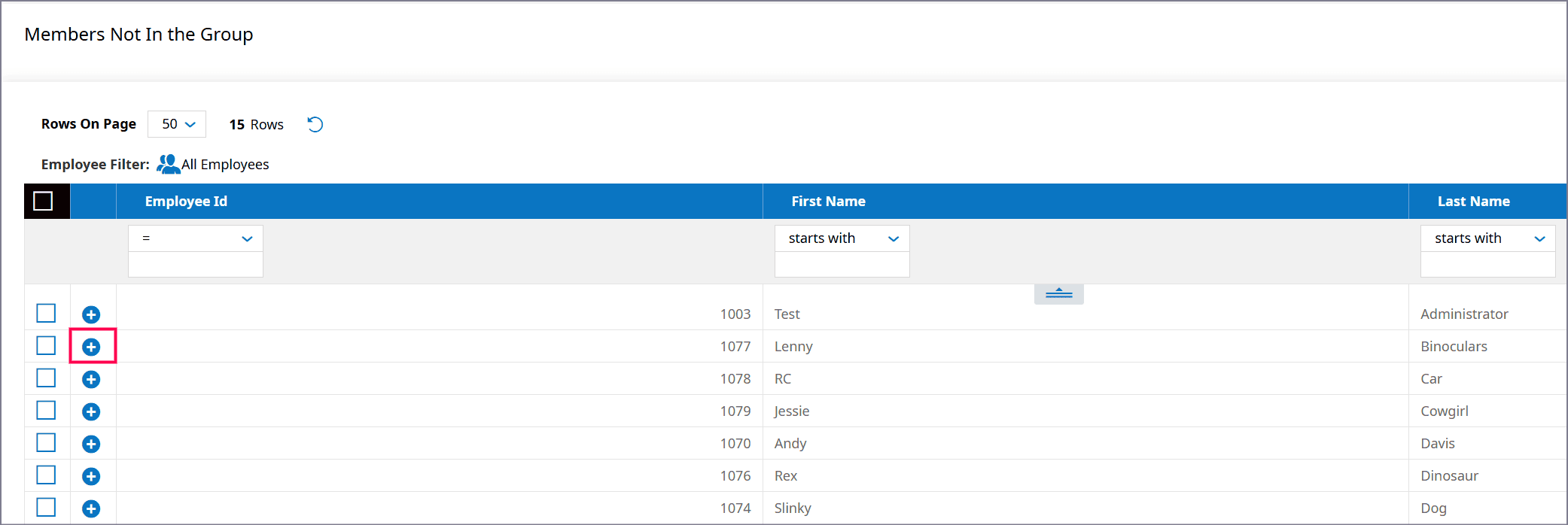Screen dimensions: 1568x525
Task: Click first name RC
Action: pyautogui.click(x=783, y=379)
